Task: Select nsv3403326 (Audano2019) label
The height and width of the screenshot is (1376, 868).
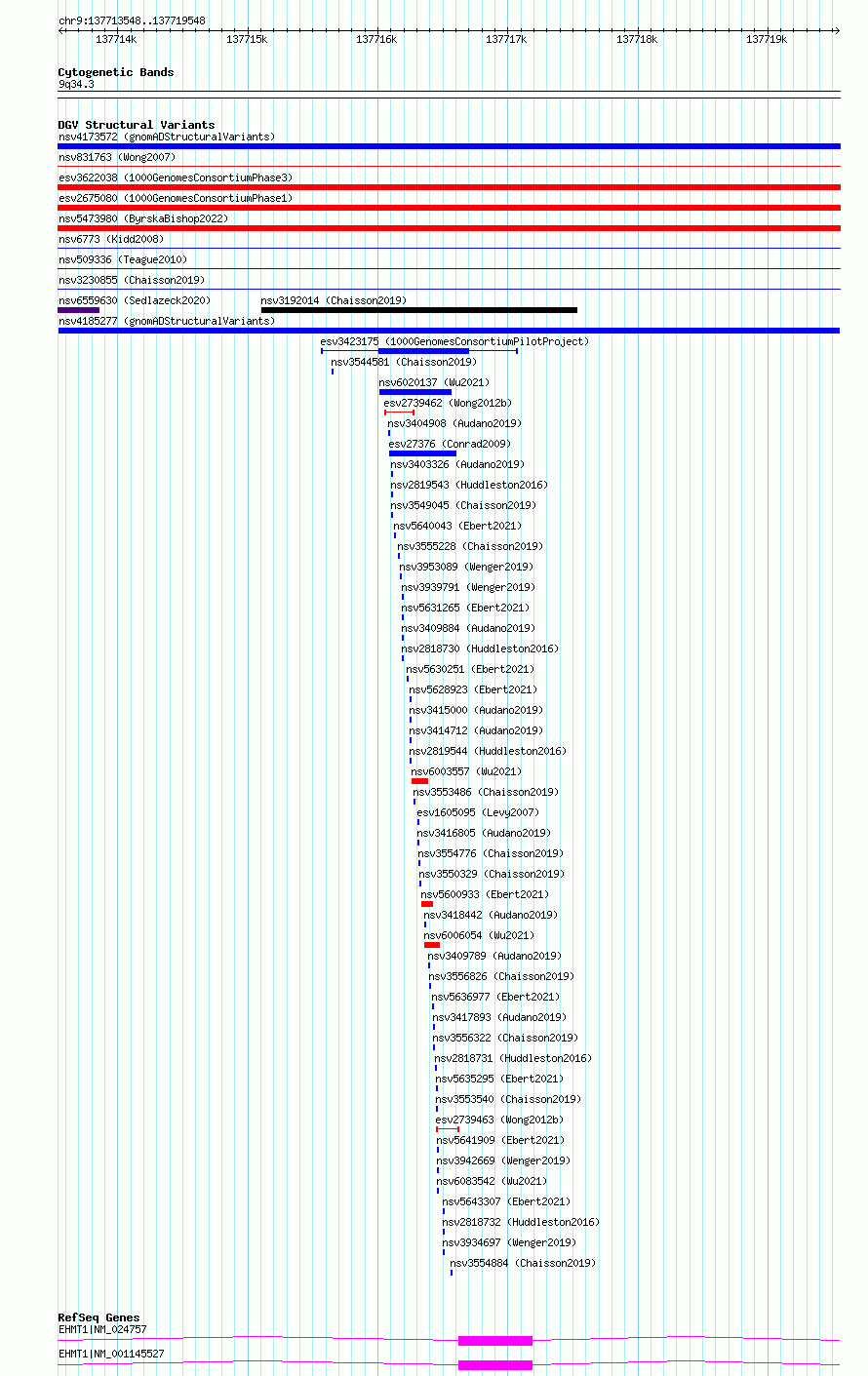Action: (457, 464)
